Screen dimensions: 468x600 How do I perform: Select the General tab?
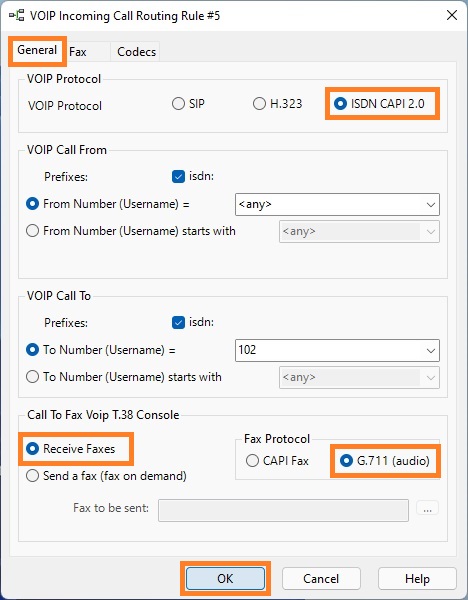click(x=37, y=50)
